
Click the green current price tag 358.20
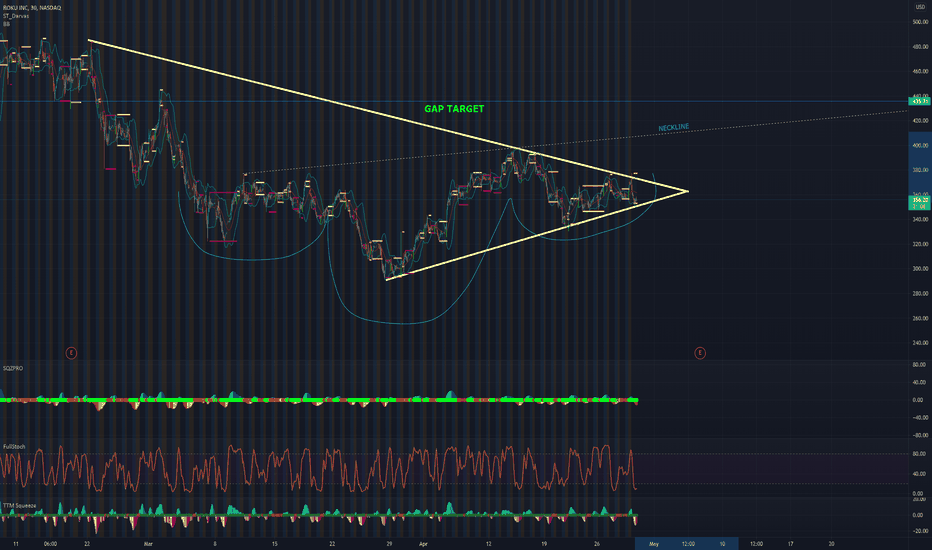coord(920,203)
